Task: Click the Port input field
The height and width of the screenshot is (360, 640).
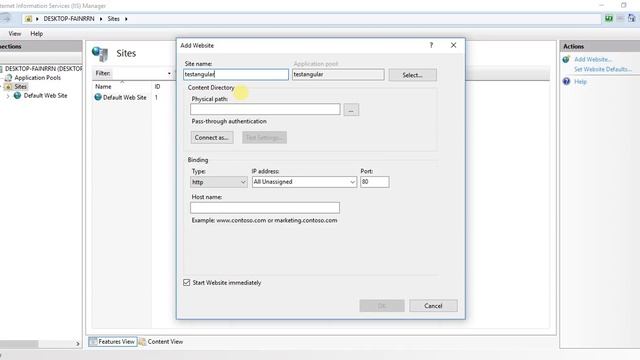Action: point(375,182)
